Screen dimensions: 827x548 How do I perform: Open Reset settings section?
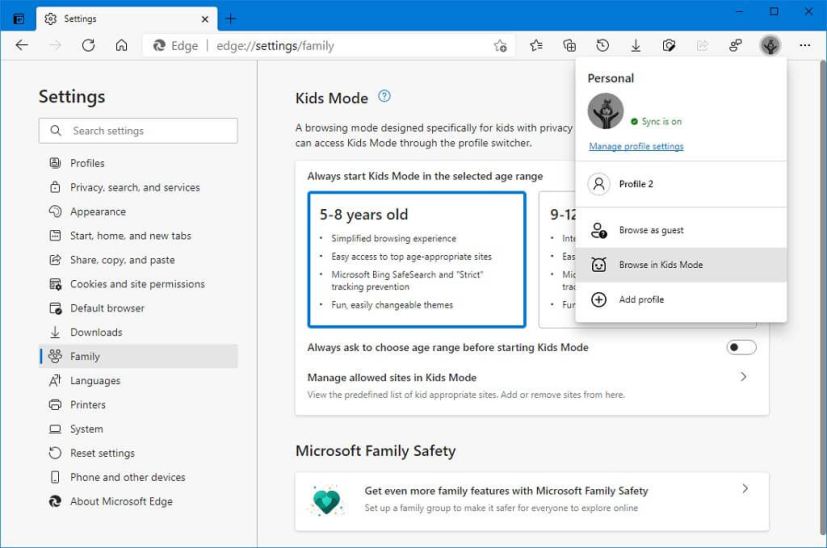[138, 453]
